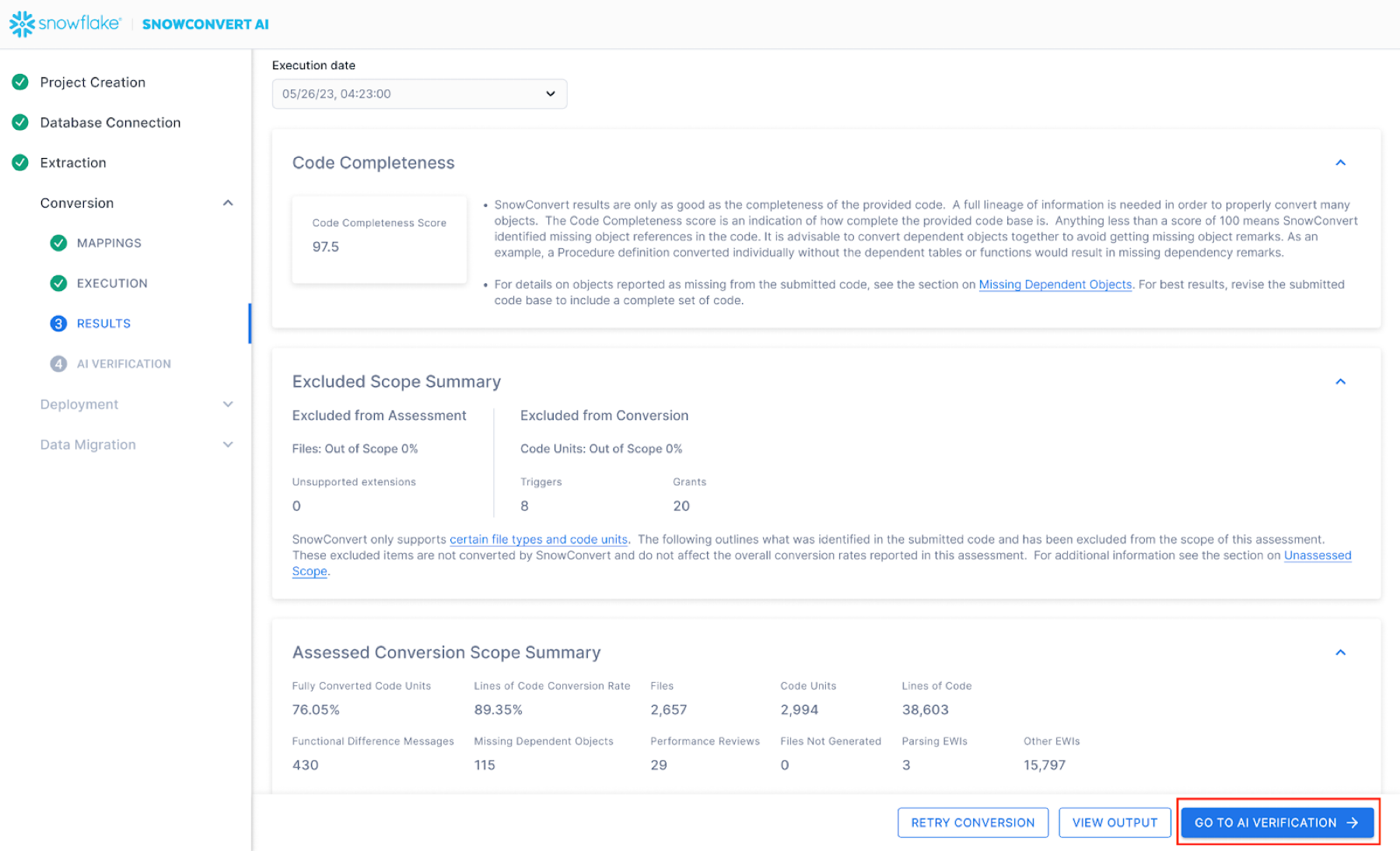The width and height of the screenshot is (1400, 851).
Task: Collapse the Conversion sidebar section
Action: coord(228,203)
